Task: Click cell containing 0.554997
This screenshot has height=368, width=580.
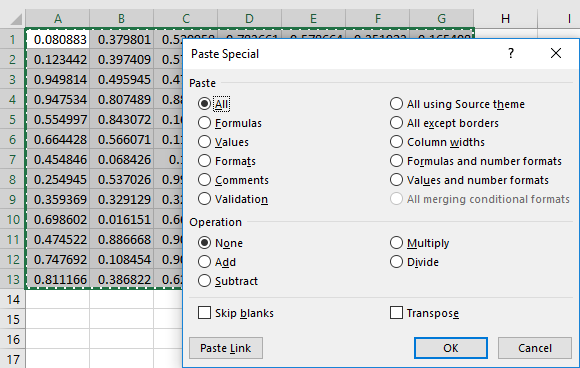Action: pyautogui.click(x=58, y=119)
